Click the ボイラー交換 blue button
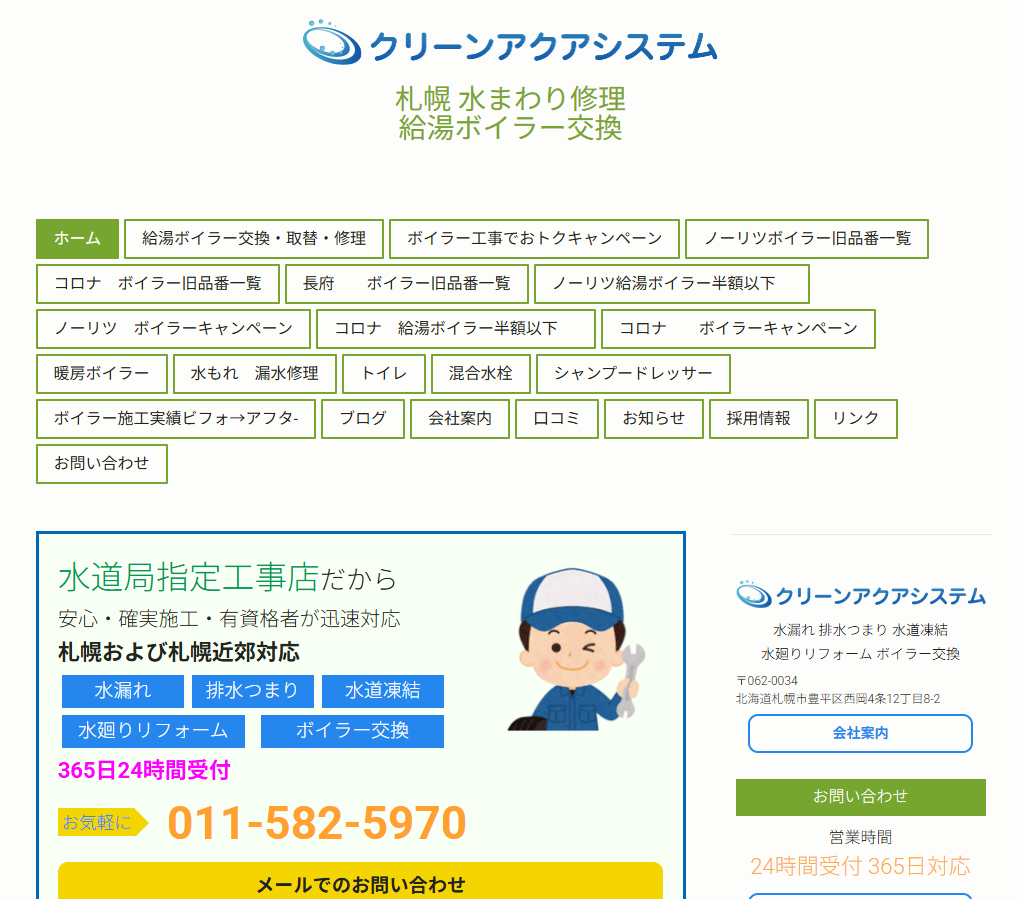This screenshot has height=899, width=1022. click(x=352, y=731)
